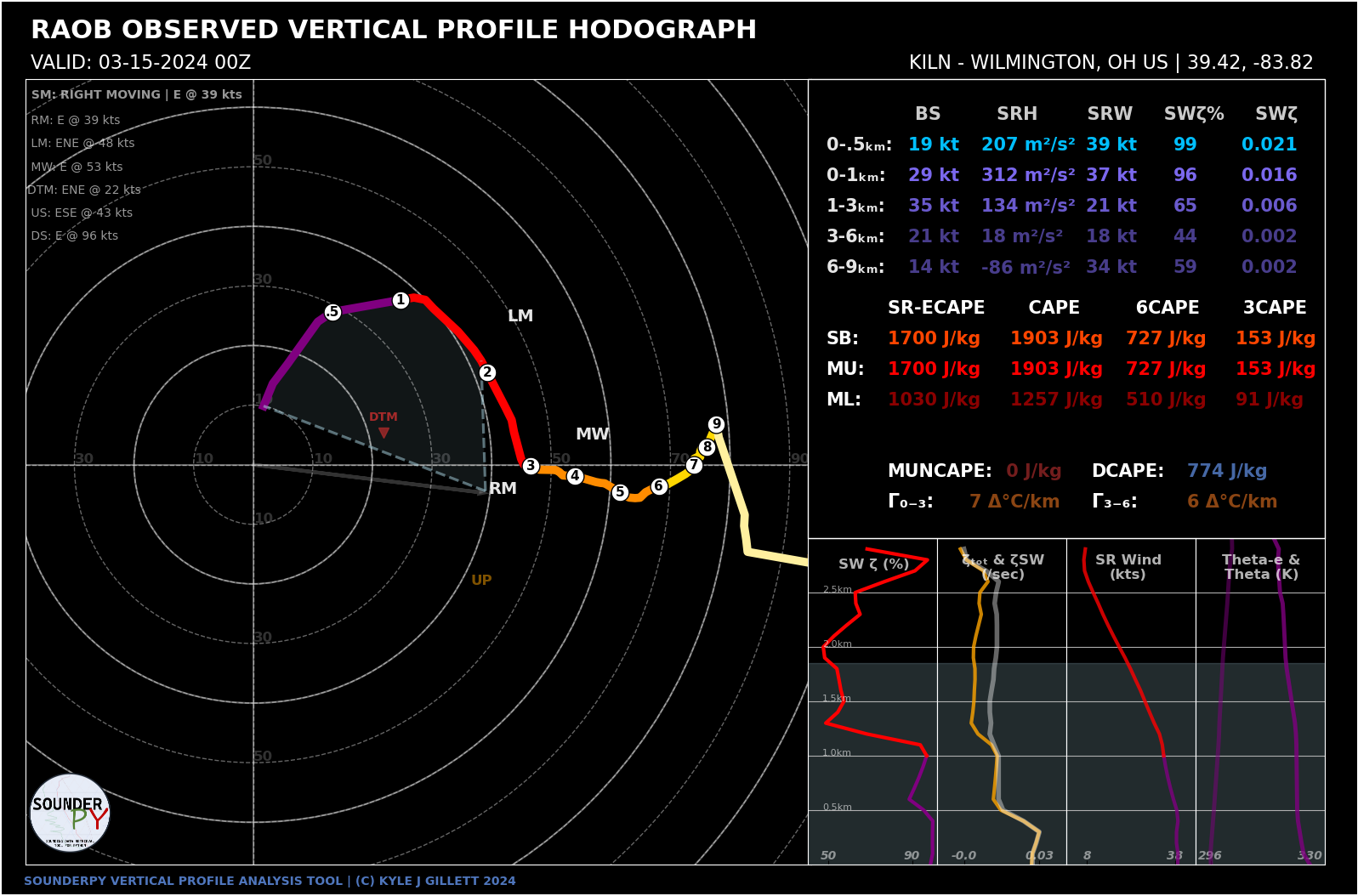Click the SR-ECAPE column header
1358x896 pixels.
click(936, 308)
